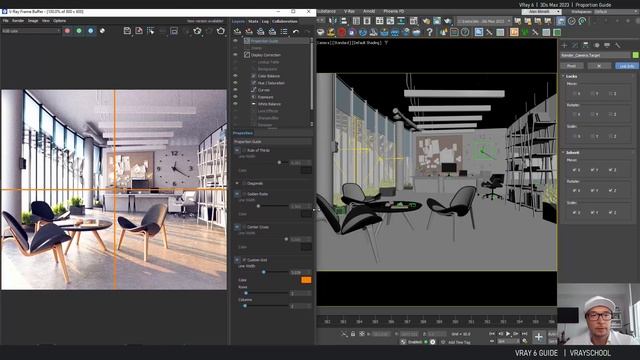Click the last teapot render icon in VFB toolbar

pyautogui.click(x=221, y=31)
